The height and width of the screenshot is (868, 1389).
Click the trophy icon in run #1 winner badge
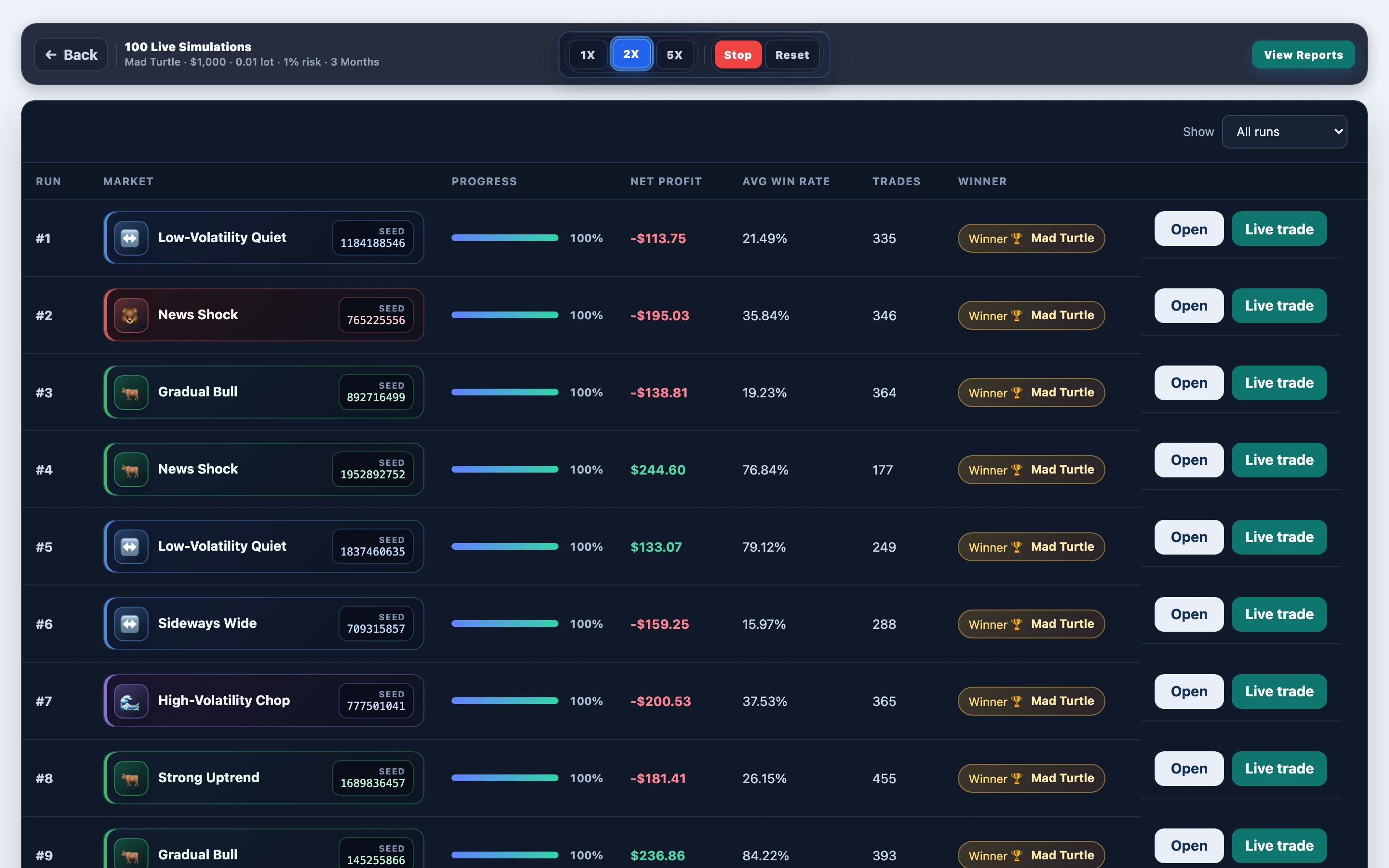[1017, 238]
